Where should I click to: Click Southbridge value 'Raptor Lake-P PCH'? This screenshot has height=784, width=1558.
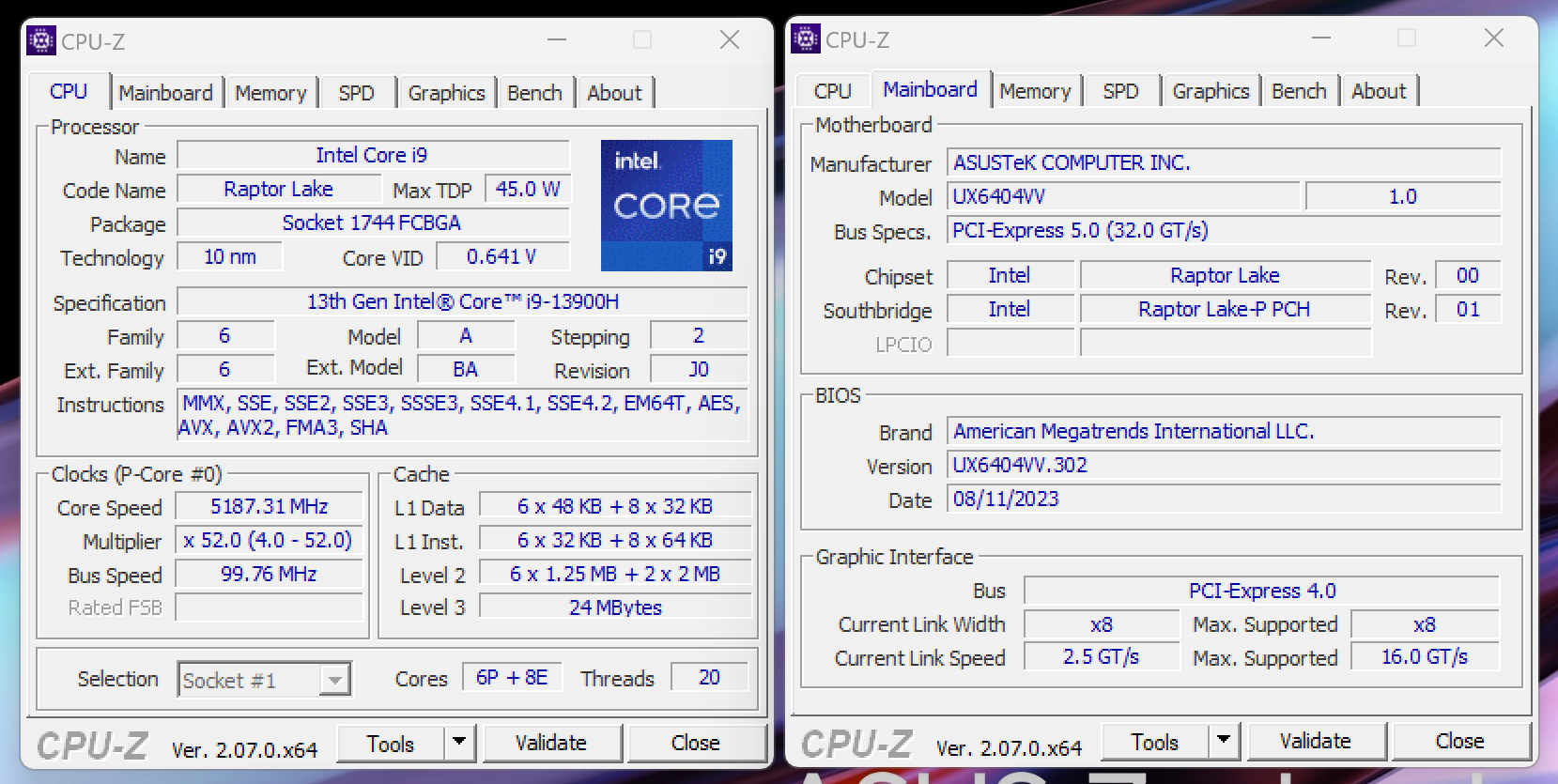coord(1226,309)
